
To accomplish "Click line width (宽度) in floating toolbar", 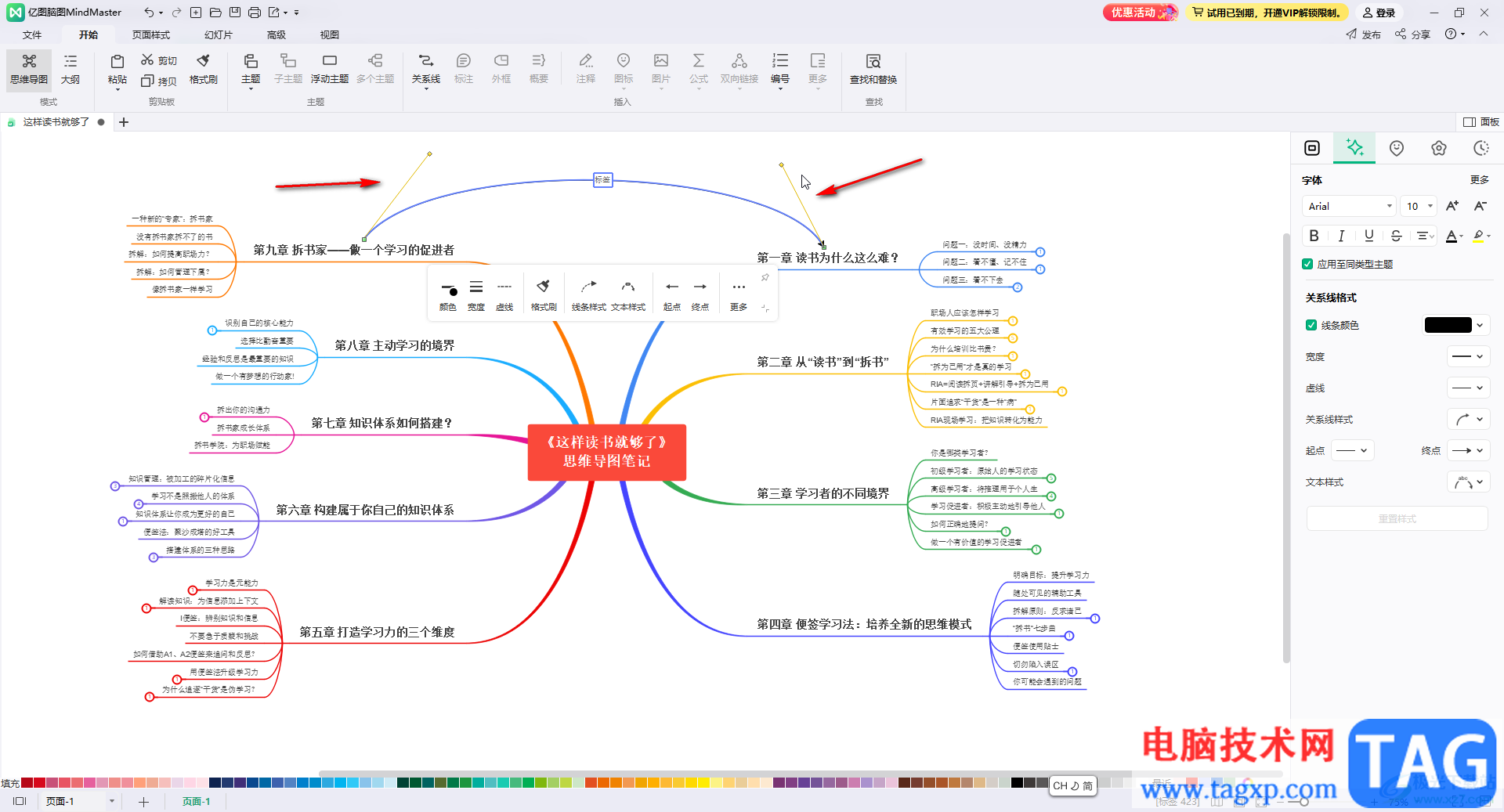I will tap(476, 295).
